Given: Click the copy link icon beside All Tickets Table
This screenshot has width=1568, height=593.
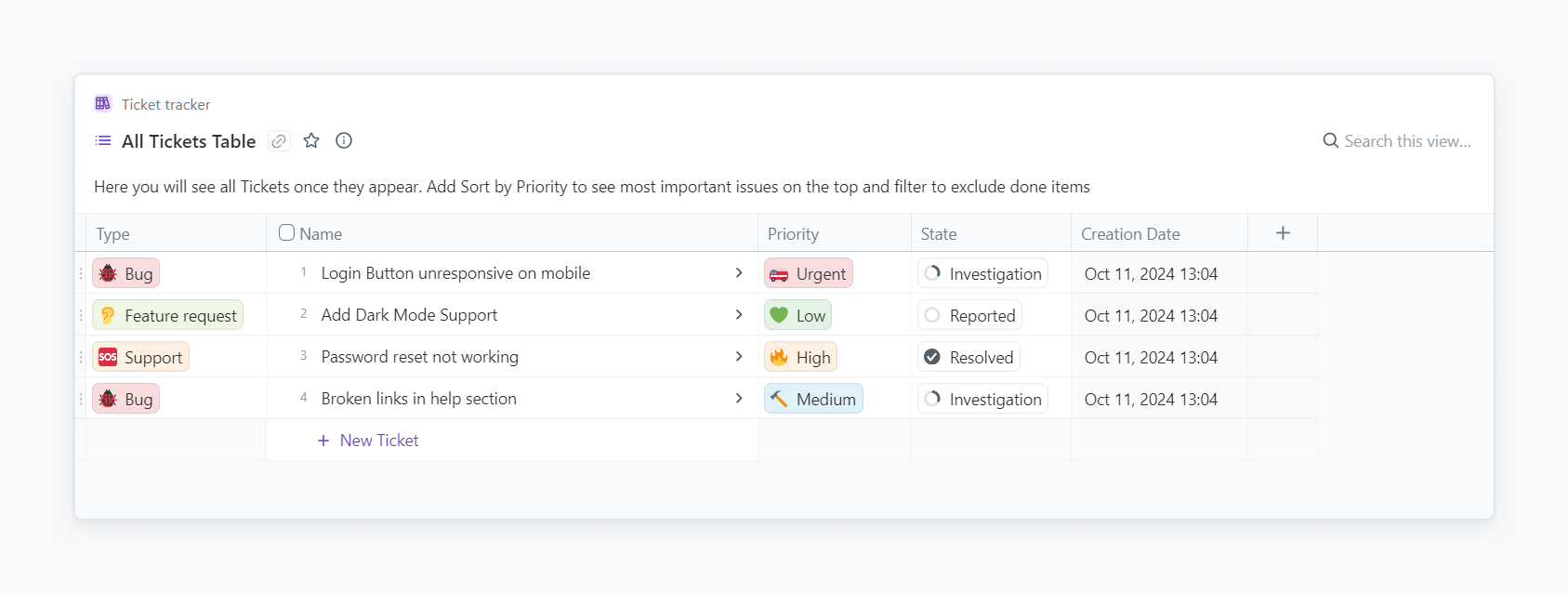Looking at the screenshot, I should coord(279,141).
